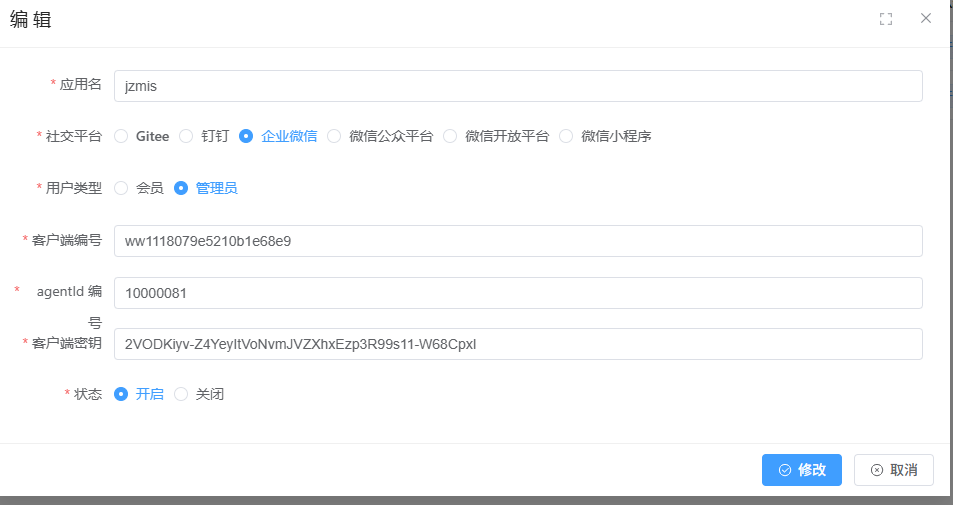This screenshot has width=953, height=505.
Task: Set user type to 会员
Action: [121, 188]
